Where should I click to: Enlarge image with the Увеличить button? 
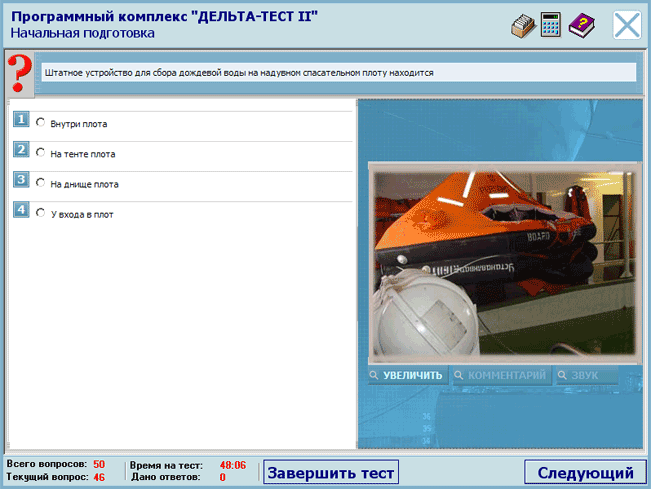click(408, 375)
